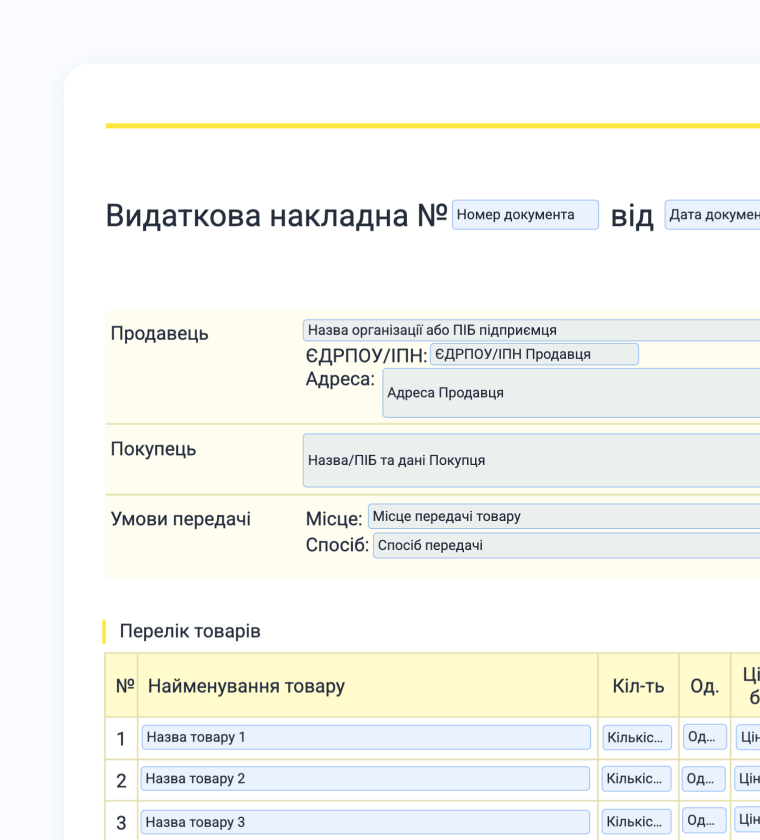Click the 'Місце:' label

pos(334,519)
